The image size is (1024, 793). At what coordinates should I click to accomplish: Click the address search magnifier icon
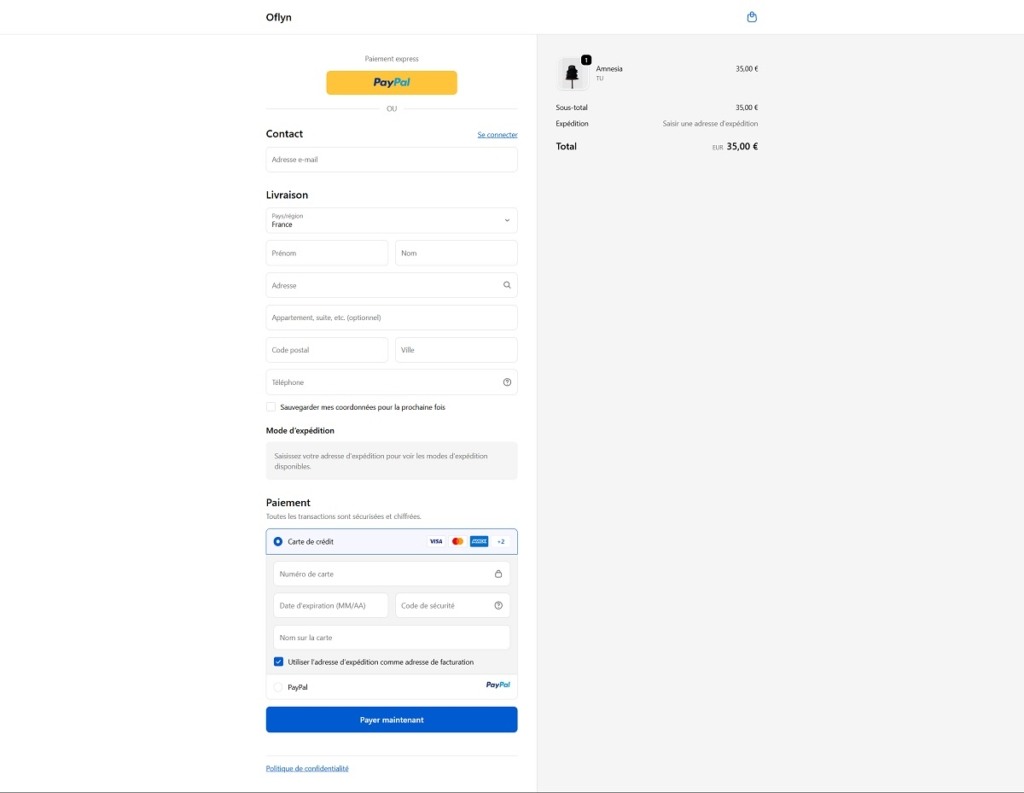(x=507, y=285)
